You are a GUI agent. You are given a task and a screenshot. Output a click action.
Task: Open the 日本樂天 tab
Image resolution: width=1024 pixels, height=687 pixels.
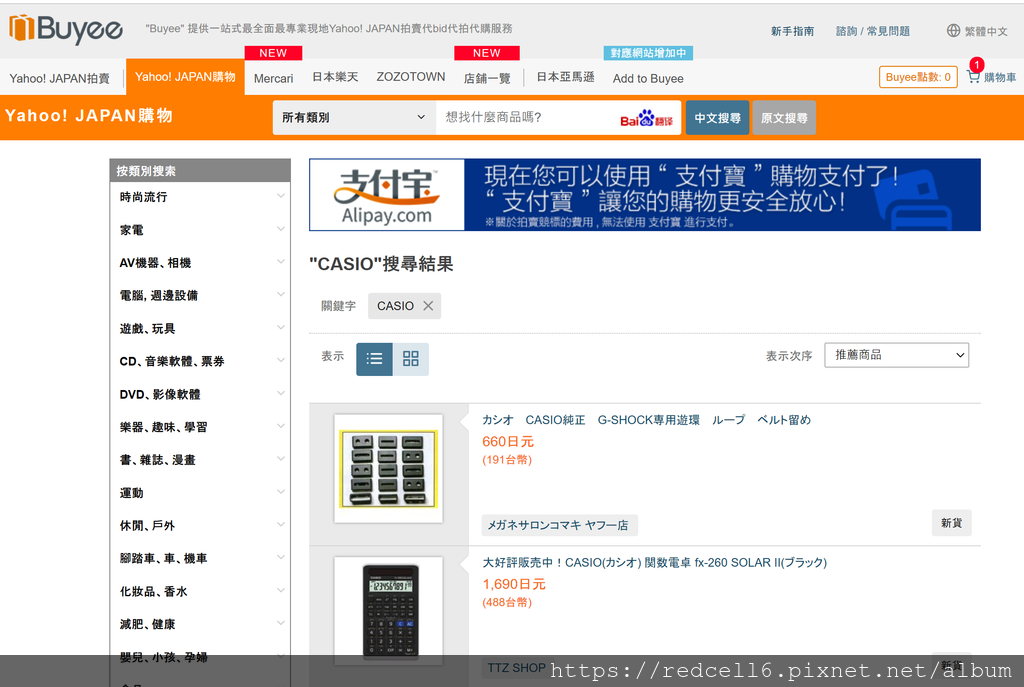tap(335, 77)
